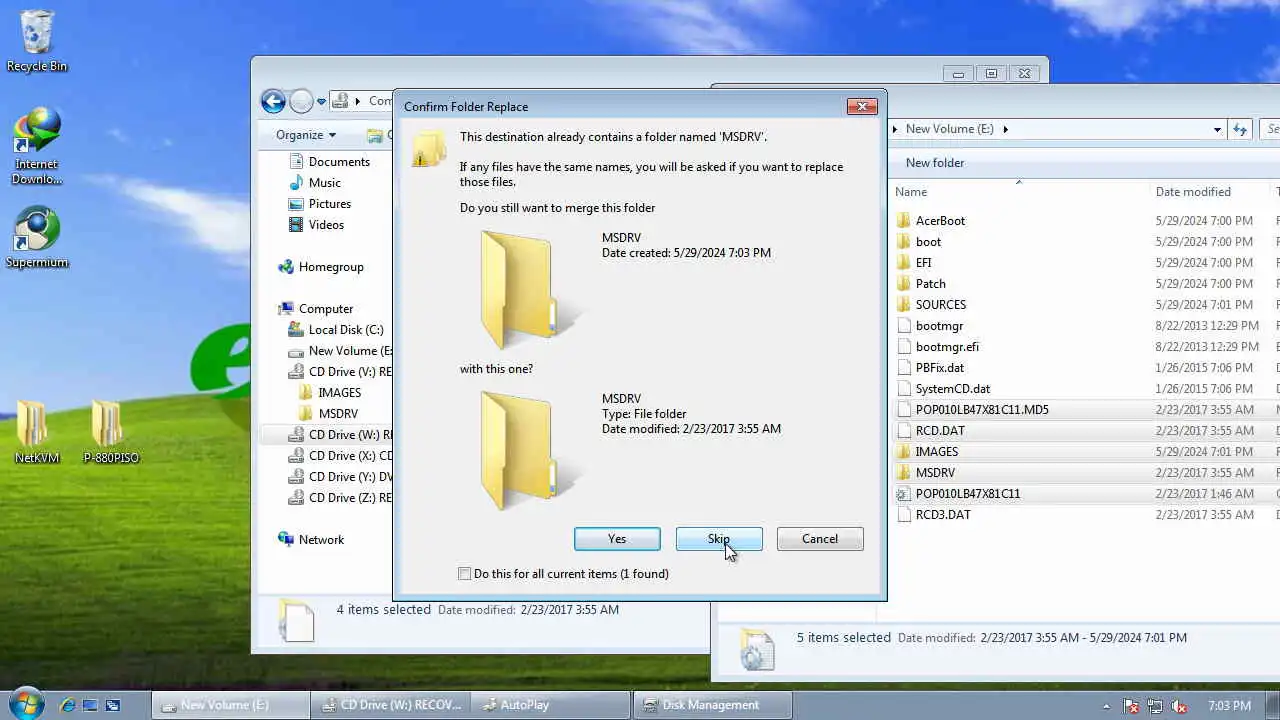Screen dimensions: 1280x720
Task: Open the clock showing 7:03 PM
Action: 1229,706
